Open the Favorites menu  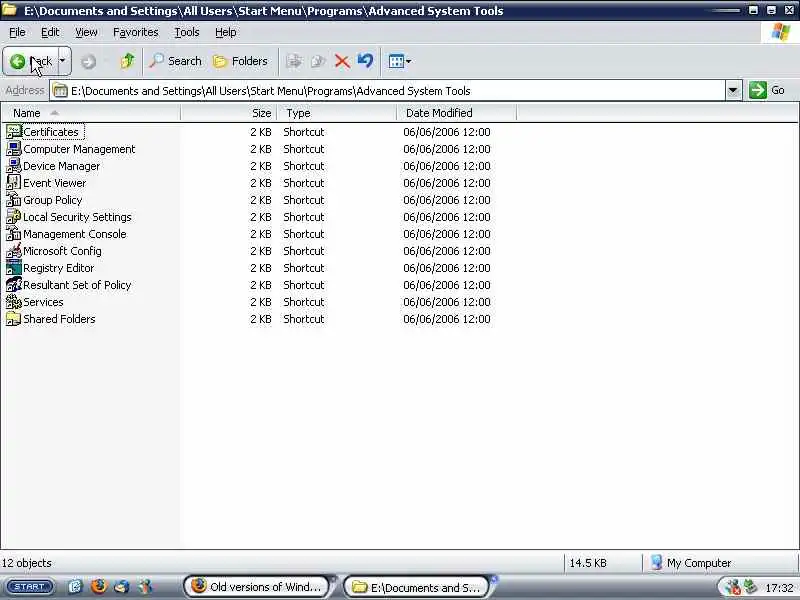pyautogui.click(x=136, y=32)
